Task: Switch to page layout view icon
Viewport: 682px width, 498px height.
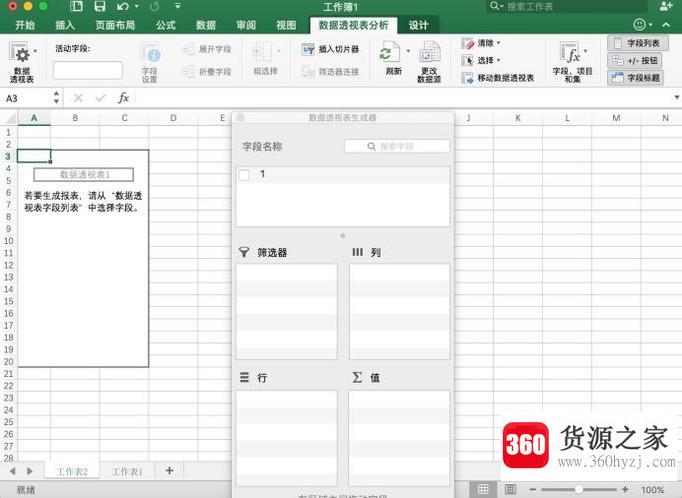Action: (510, 489)
